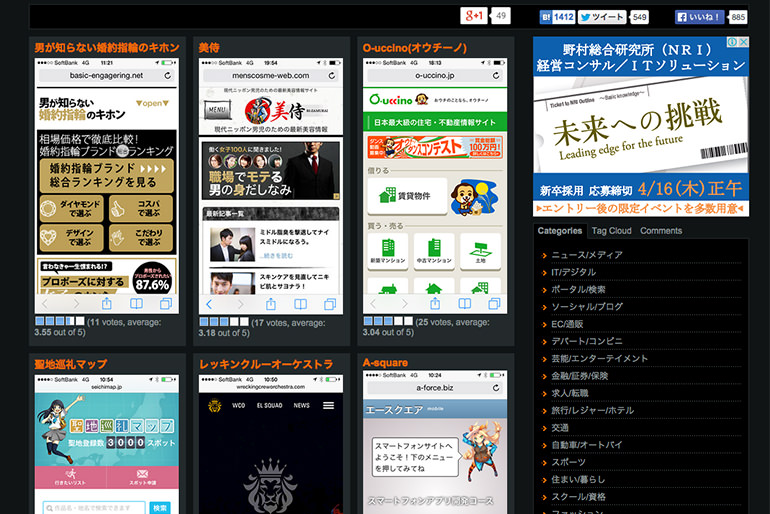Click menscosme-web.com screenshot thumbnail
770x514 pixels.
[271, 186]
